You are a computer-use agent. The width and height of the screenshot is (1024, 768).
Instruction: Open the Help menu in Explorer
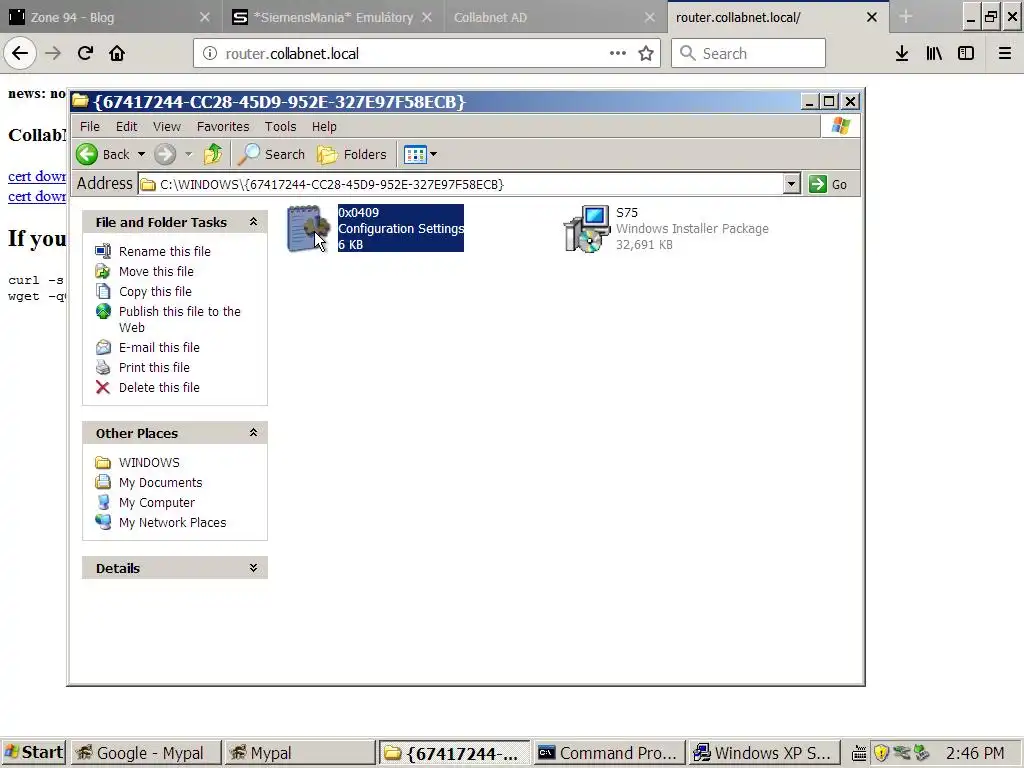(324, 127)
